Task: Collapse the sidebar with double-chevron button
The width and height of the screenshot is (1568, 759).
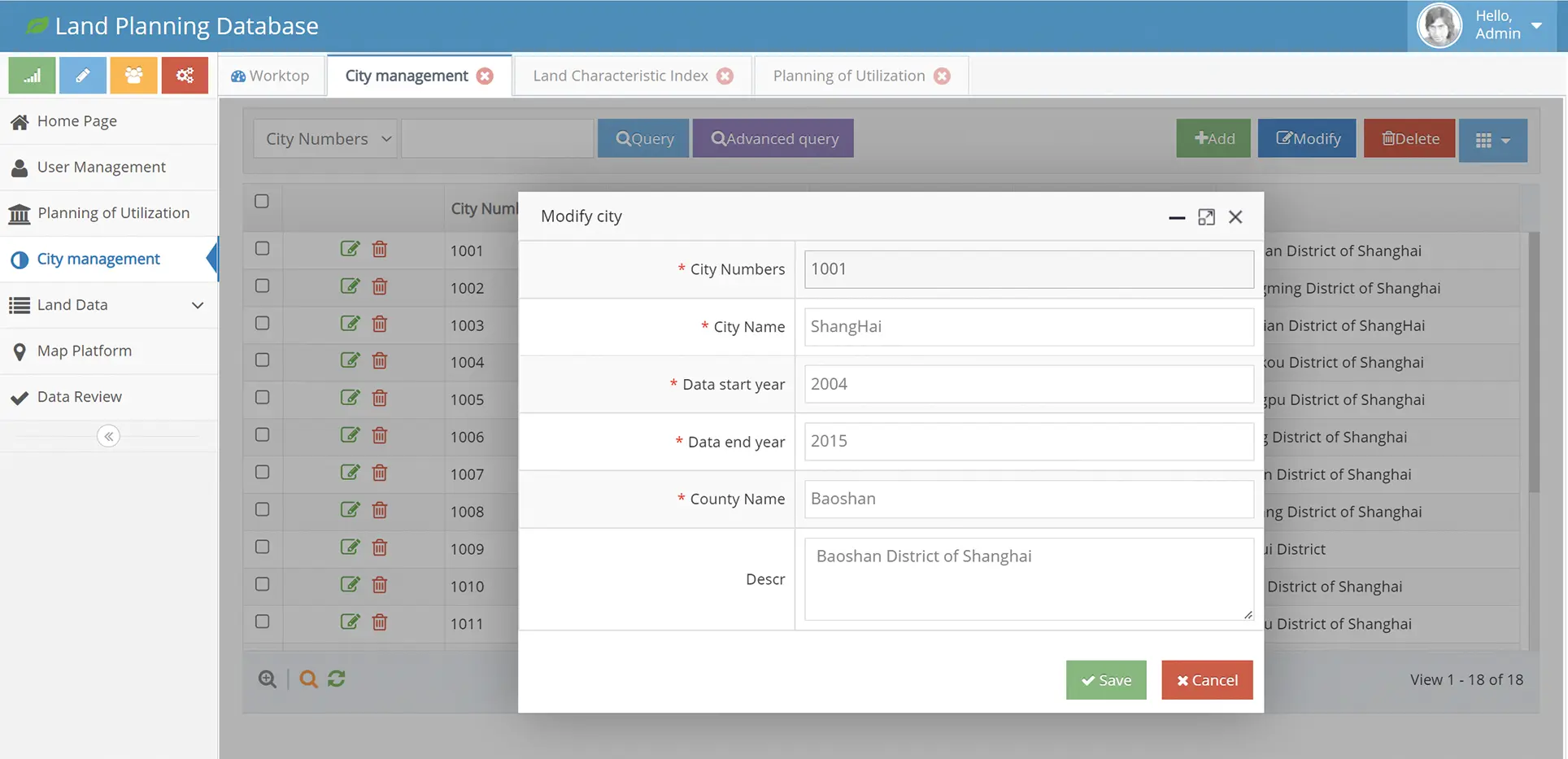Action: click(108, 436)
